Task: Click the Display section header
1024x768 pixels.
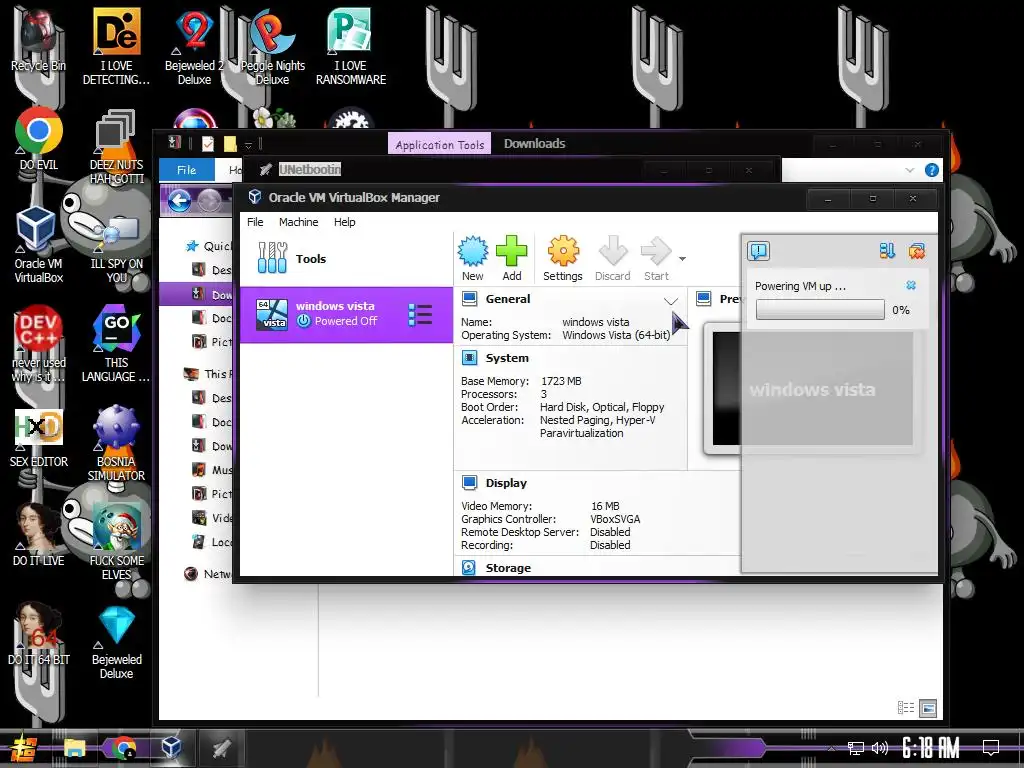Action: (x=505, y=483)
